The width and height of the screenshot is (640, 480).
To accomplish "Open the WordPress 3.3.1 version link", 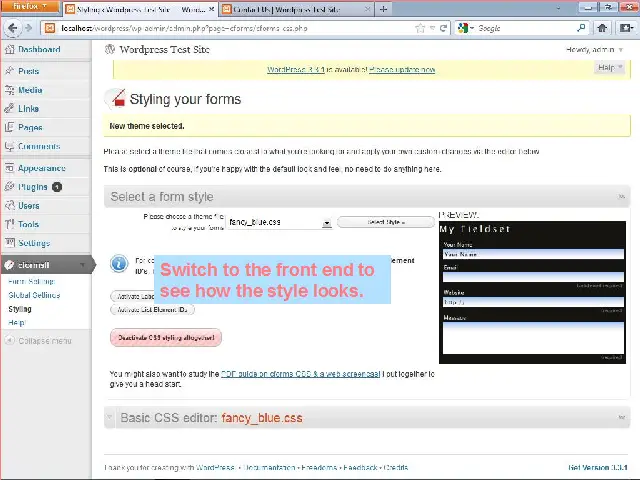I will point(296,70).
